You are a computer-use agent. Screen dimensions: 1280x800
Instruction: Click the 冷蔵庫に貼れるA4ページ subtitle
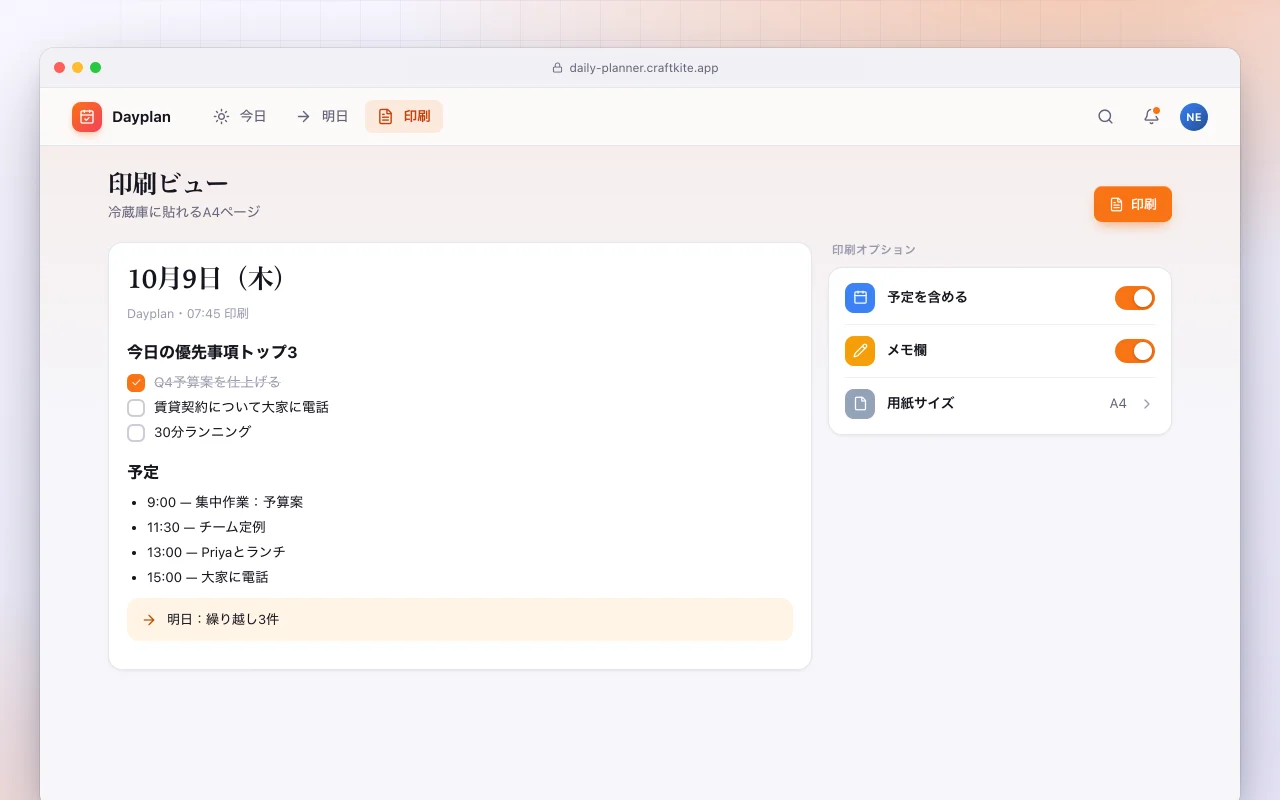(184, 212)
